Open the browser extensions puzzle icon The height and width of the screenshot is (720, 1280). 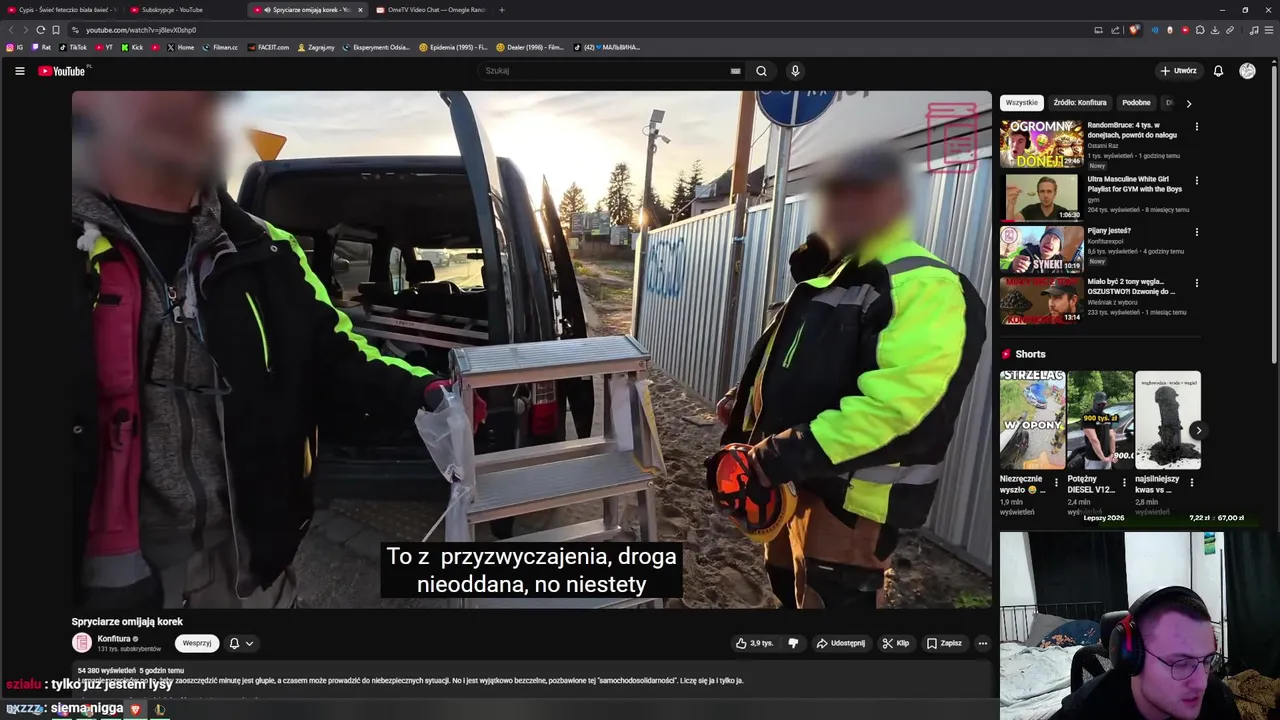click(1200, 30)
